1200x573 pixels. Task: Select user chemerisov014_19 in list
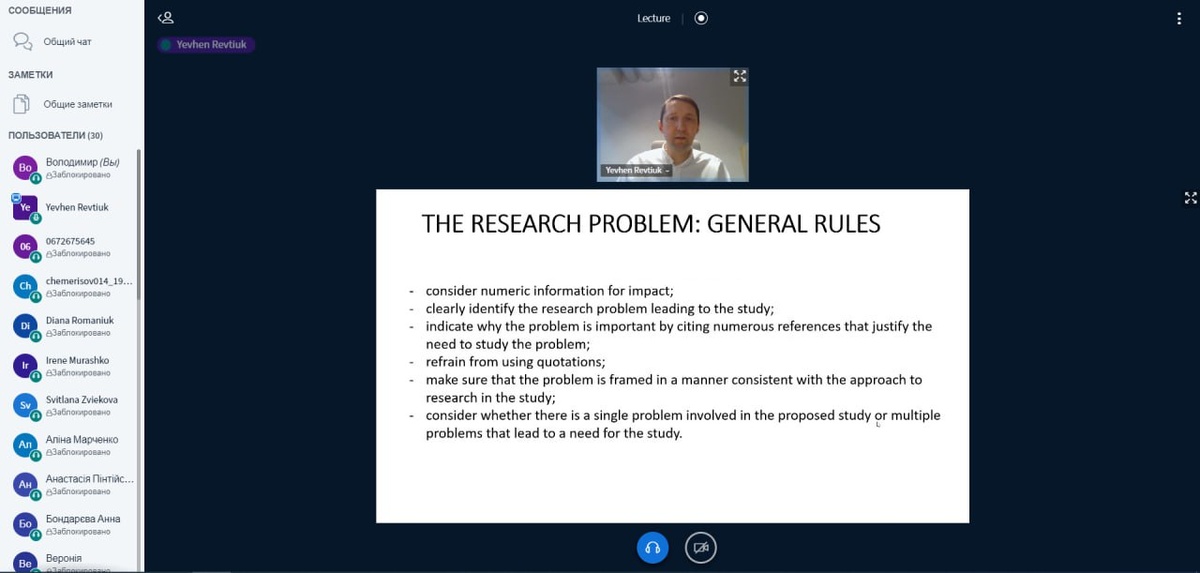pyautogui.click(x=70, y=287)
